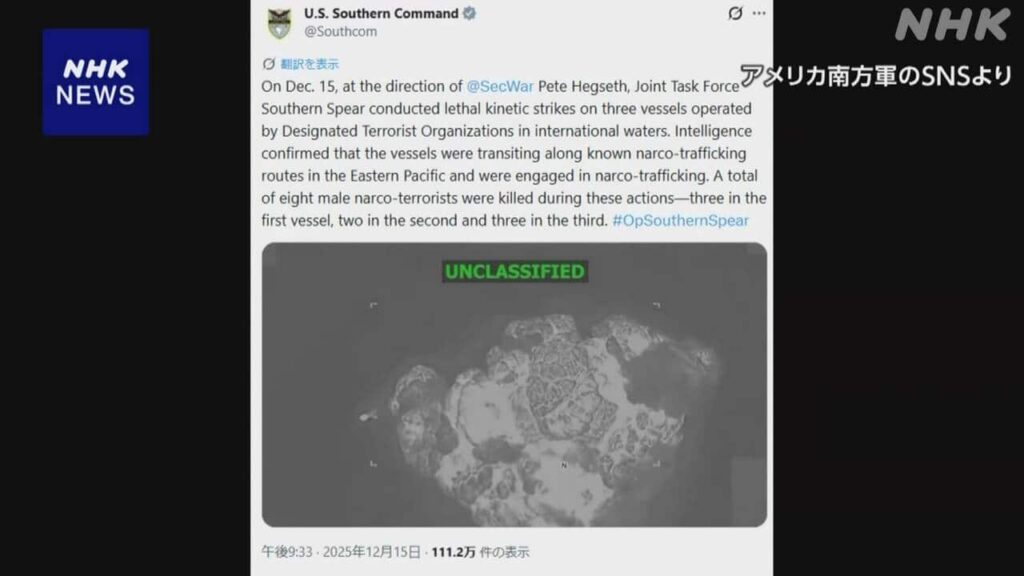The height and width of the screenshot is (576, 1024).
Task: Click the @Southcom handle
Action: (340, 31)
